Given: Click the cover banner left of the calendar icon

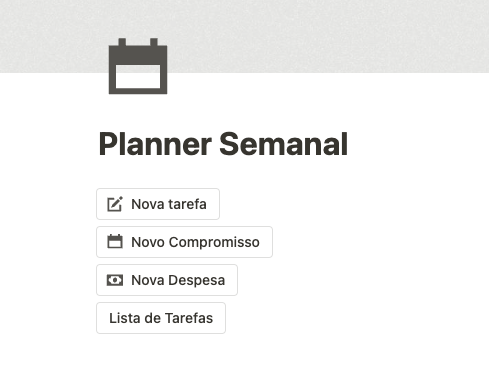Looking at the screenshot, I should pyautogui.click(x=53, y=36).
